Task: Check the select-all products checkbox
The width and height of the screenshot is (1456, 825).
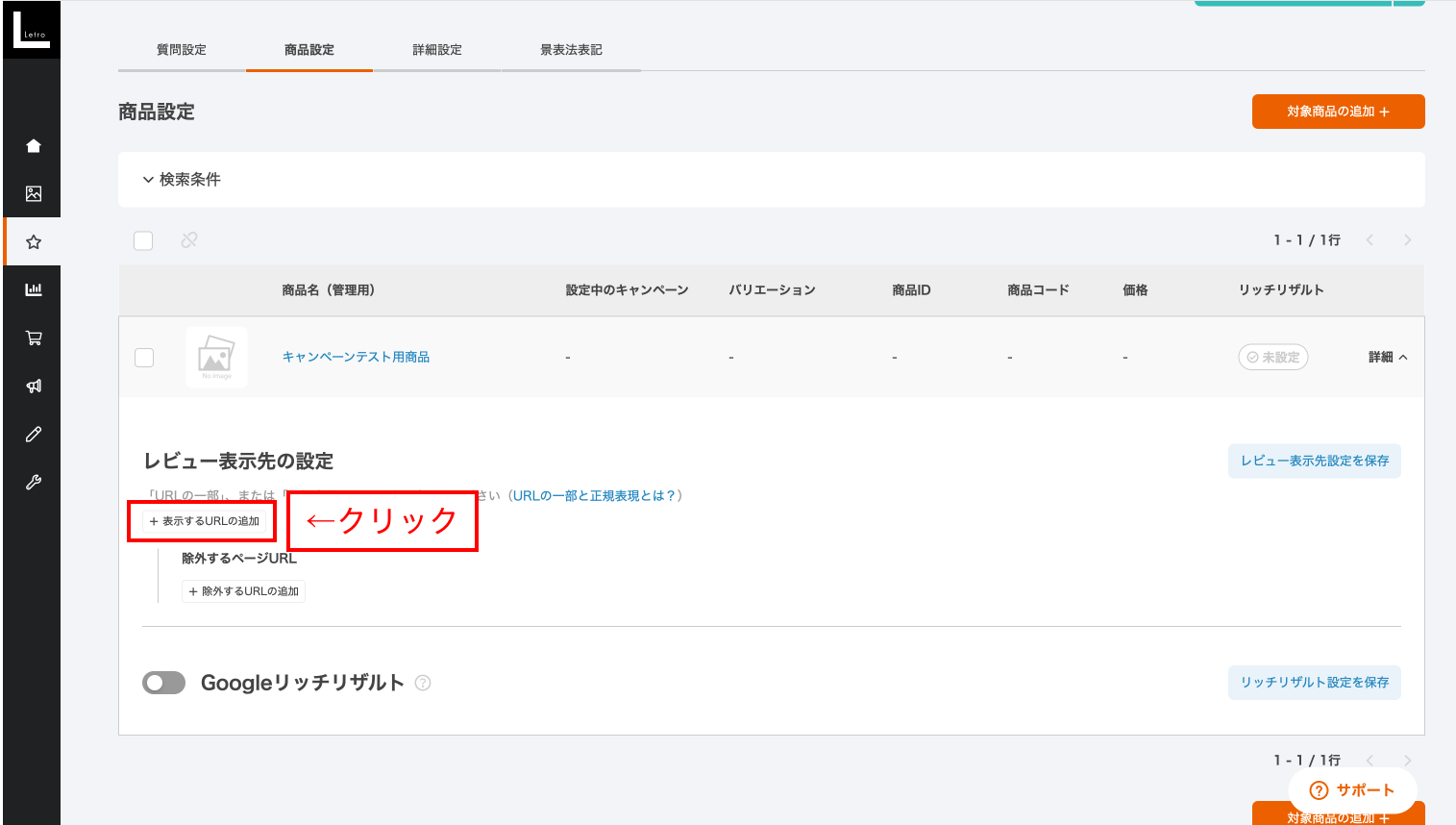Action: 143,240
